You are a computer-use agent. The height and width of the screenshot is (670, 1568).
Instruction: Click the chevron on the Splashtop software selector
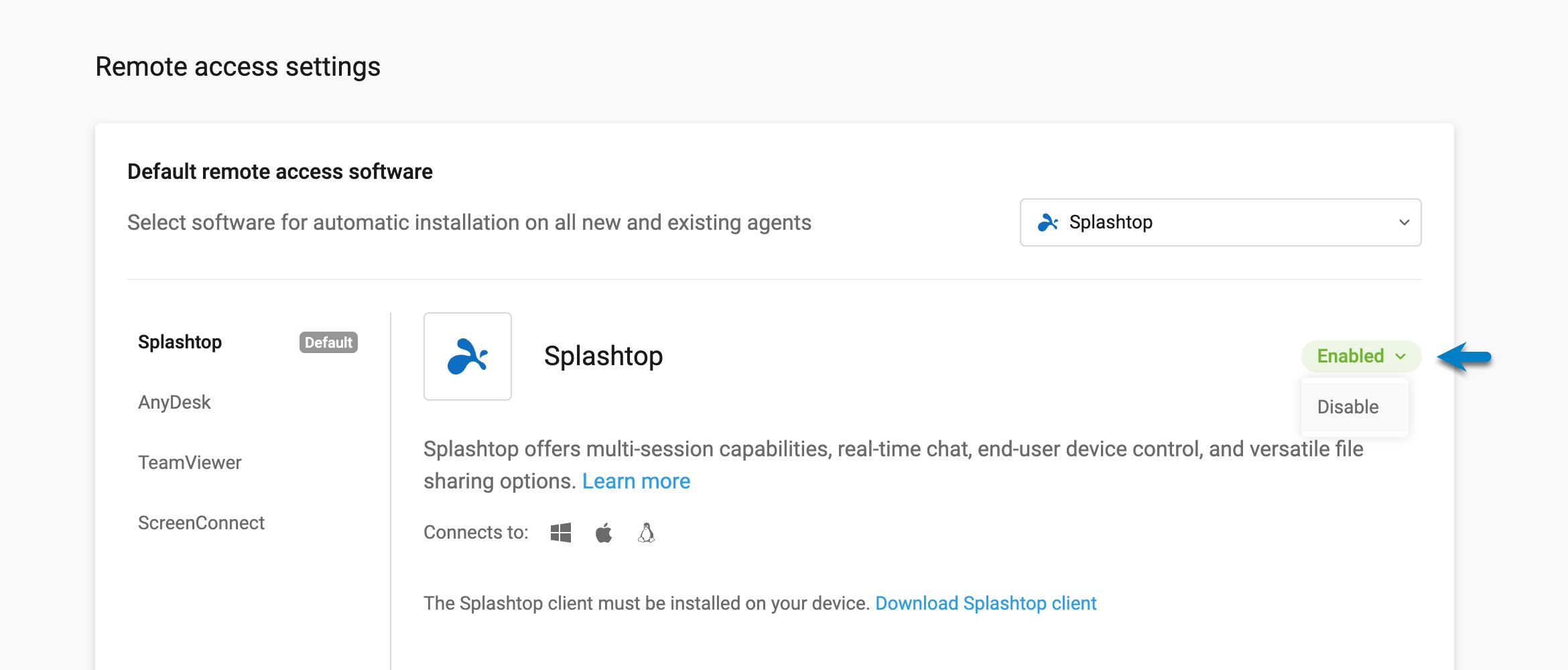coord(1405,222)
